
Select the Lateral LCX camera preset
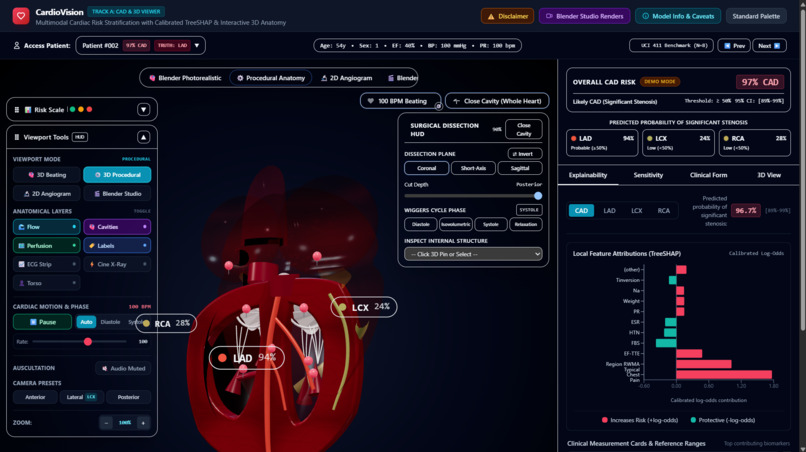pyautogui.click(x=82, y=397)
